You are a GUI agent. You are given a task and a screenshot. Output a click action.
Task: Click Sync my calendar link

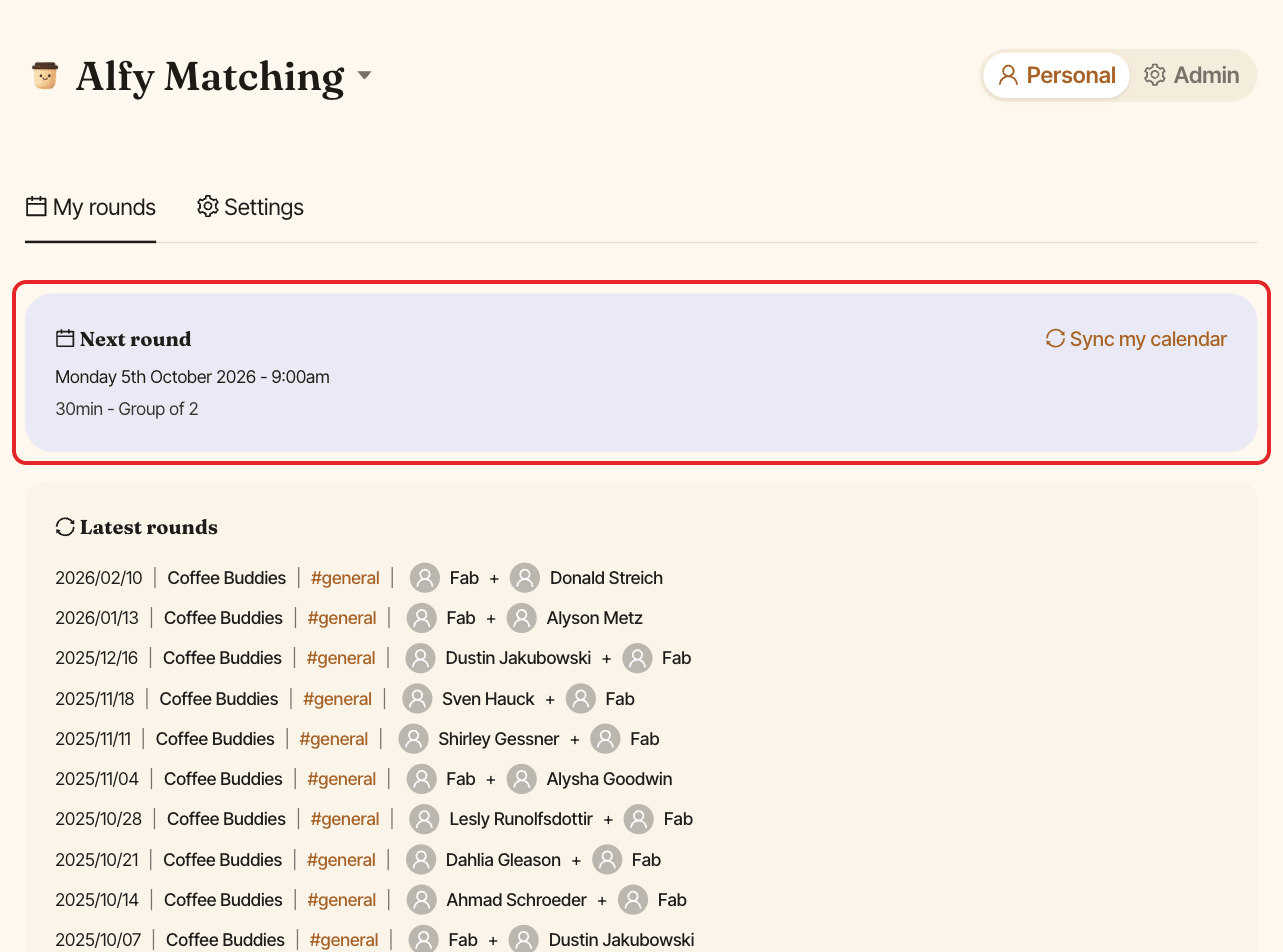(x=1136, y=339)
